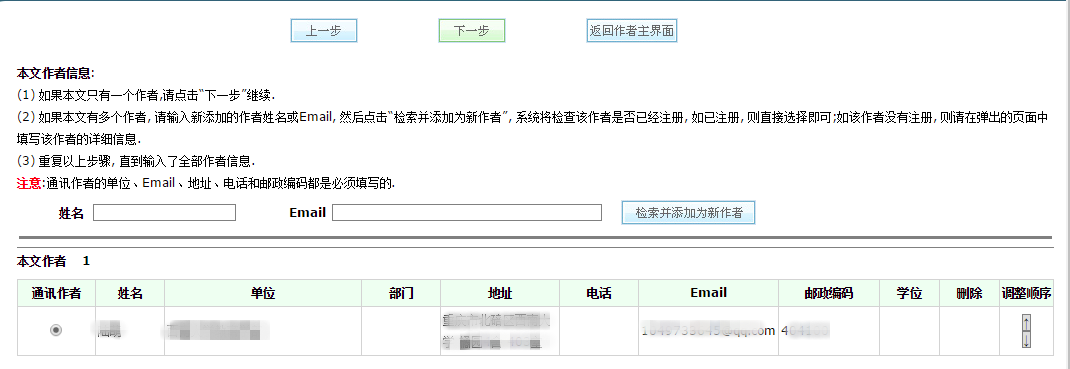Focus the Email search input field
Image resolution: width=1070 pixels, height=369 pixels.
(467, 213)
